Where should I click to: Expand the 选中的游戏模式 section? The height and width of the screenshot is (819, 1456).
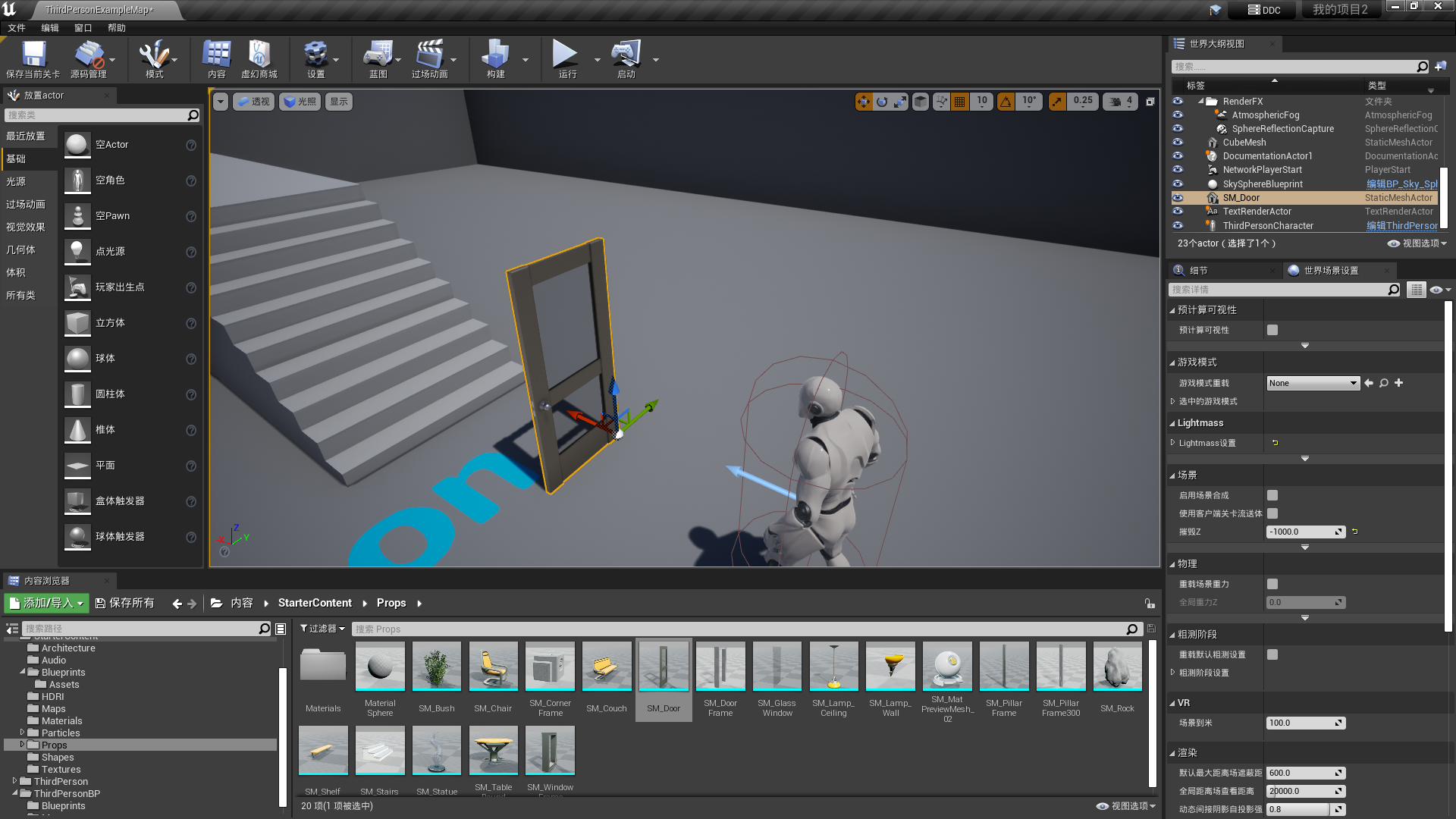[x=1172, y=401]
